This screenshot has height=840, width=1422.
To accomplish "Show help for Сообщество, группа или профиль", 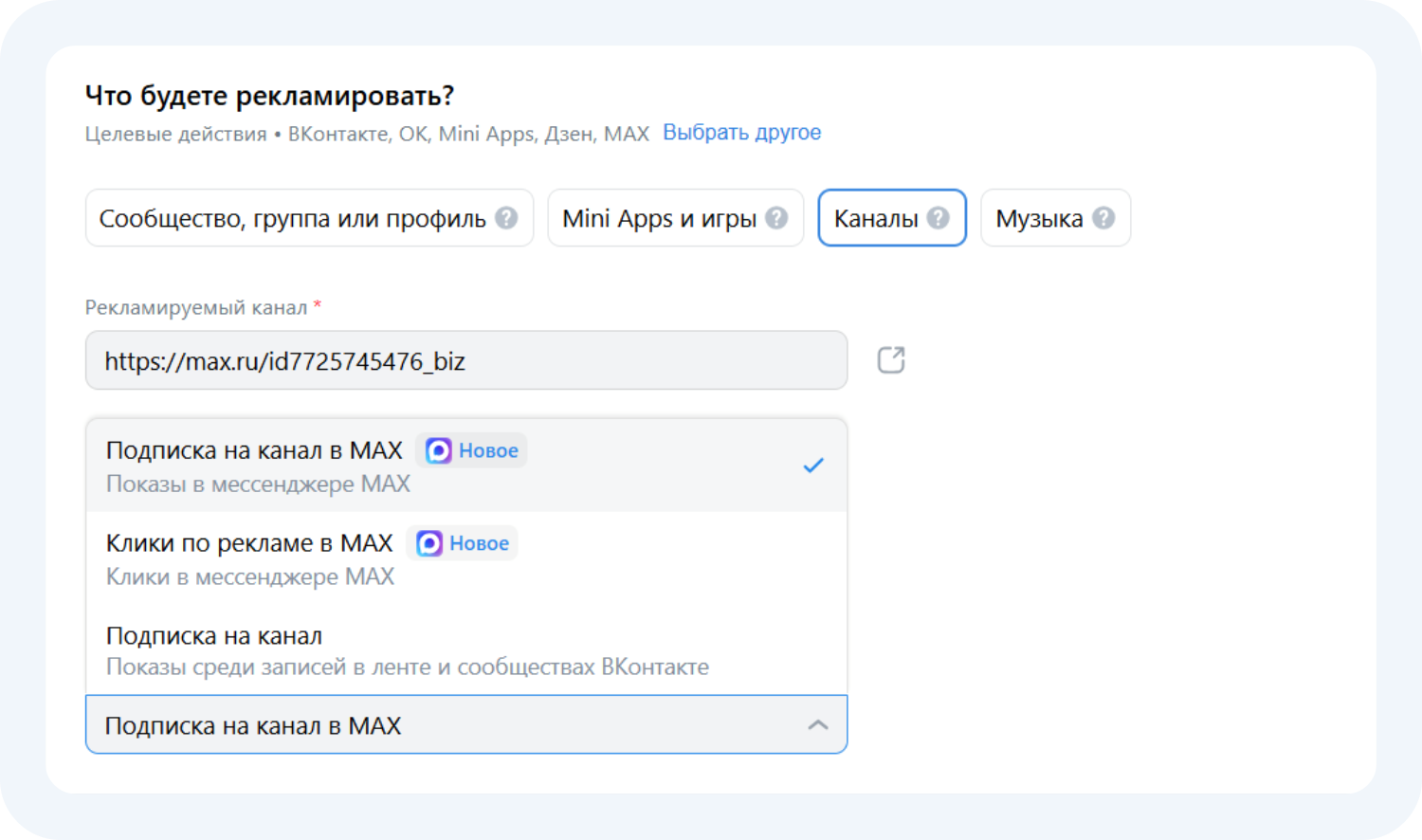I will point(507,218).
